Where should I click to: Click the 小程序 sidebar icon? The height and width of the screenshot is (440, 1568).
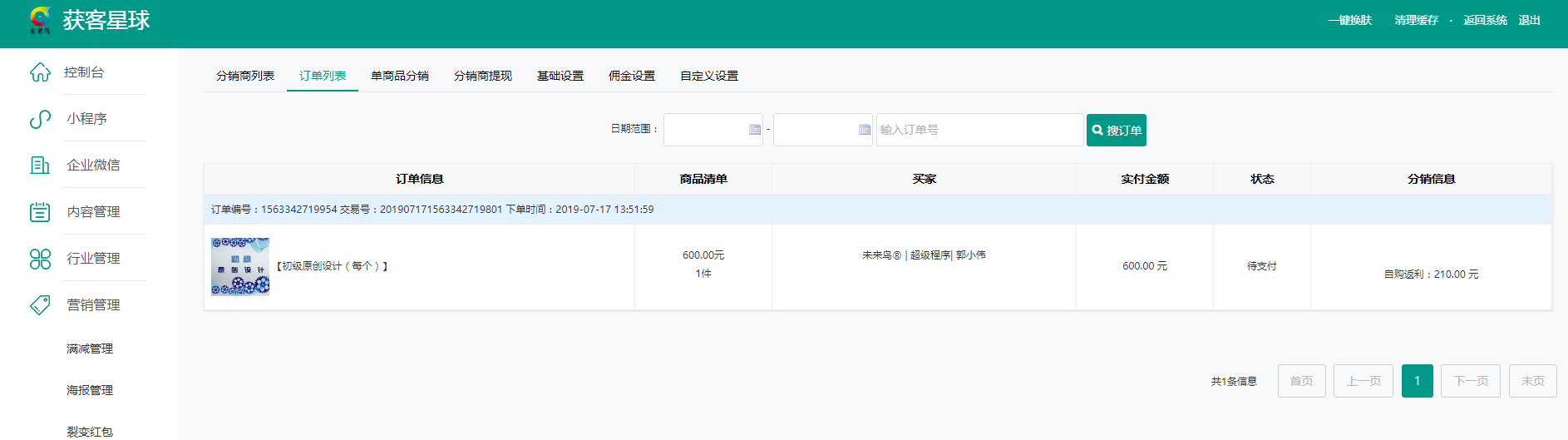pyautogui.click(x=40, y=119)
